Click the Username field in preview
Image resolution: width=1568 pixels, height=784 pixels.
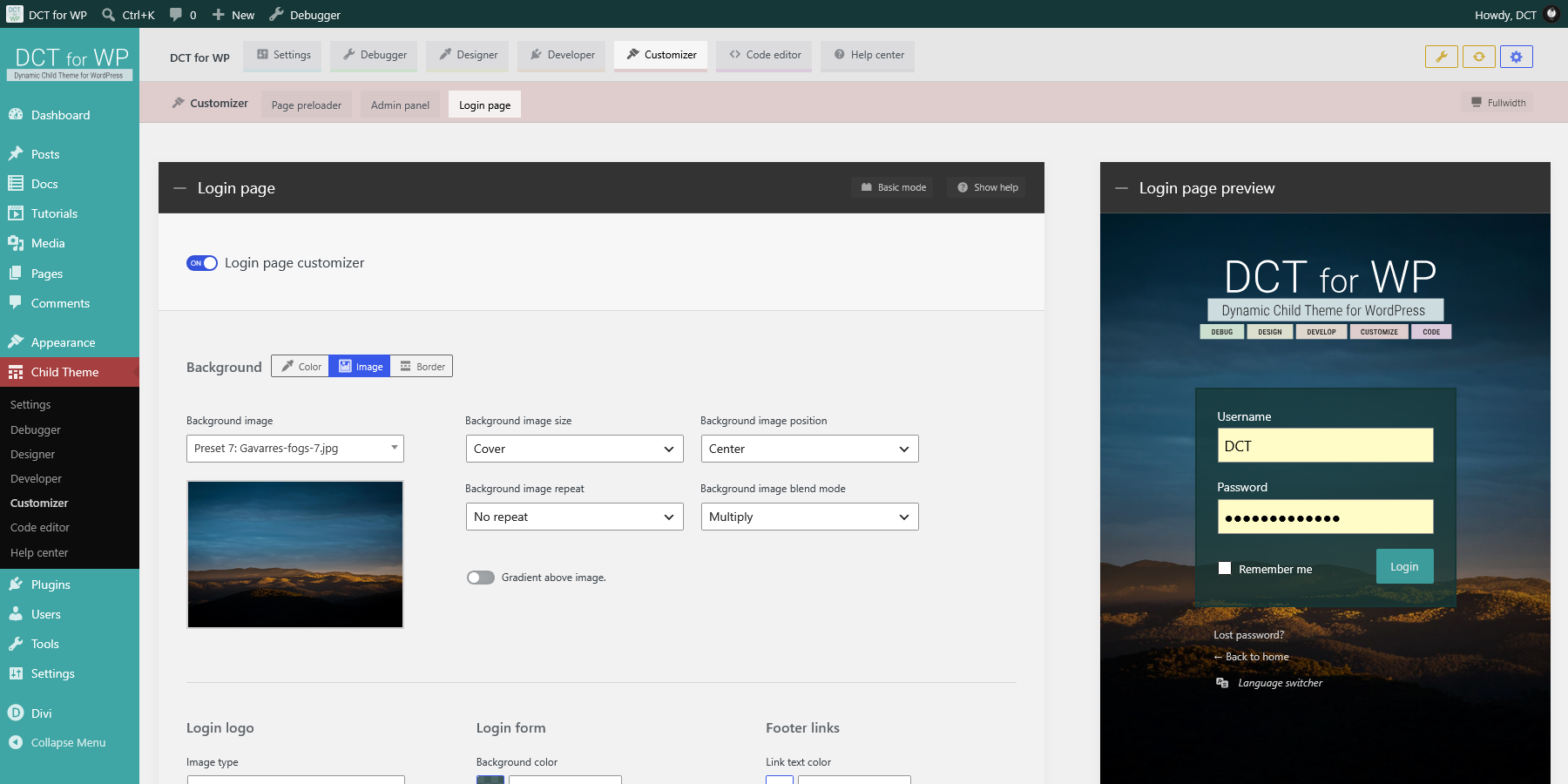1326,445
